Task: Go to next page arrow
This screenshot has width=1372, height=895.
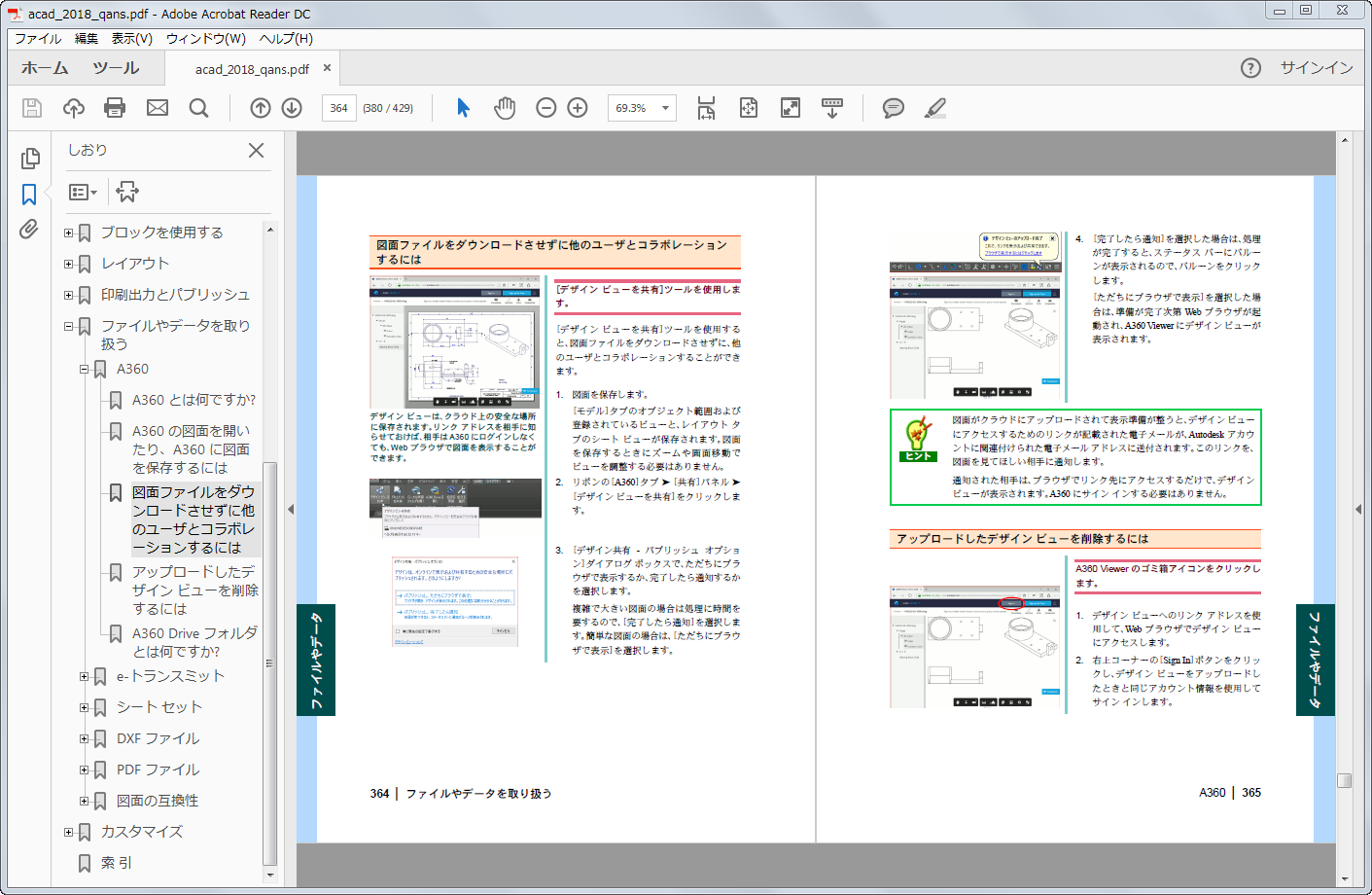Action: (292, 108)
